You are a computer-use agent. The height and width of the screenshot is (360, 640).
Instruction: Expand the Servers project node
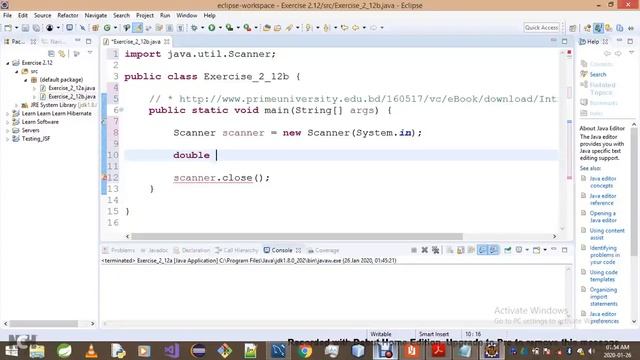7,131
